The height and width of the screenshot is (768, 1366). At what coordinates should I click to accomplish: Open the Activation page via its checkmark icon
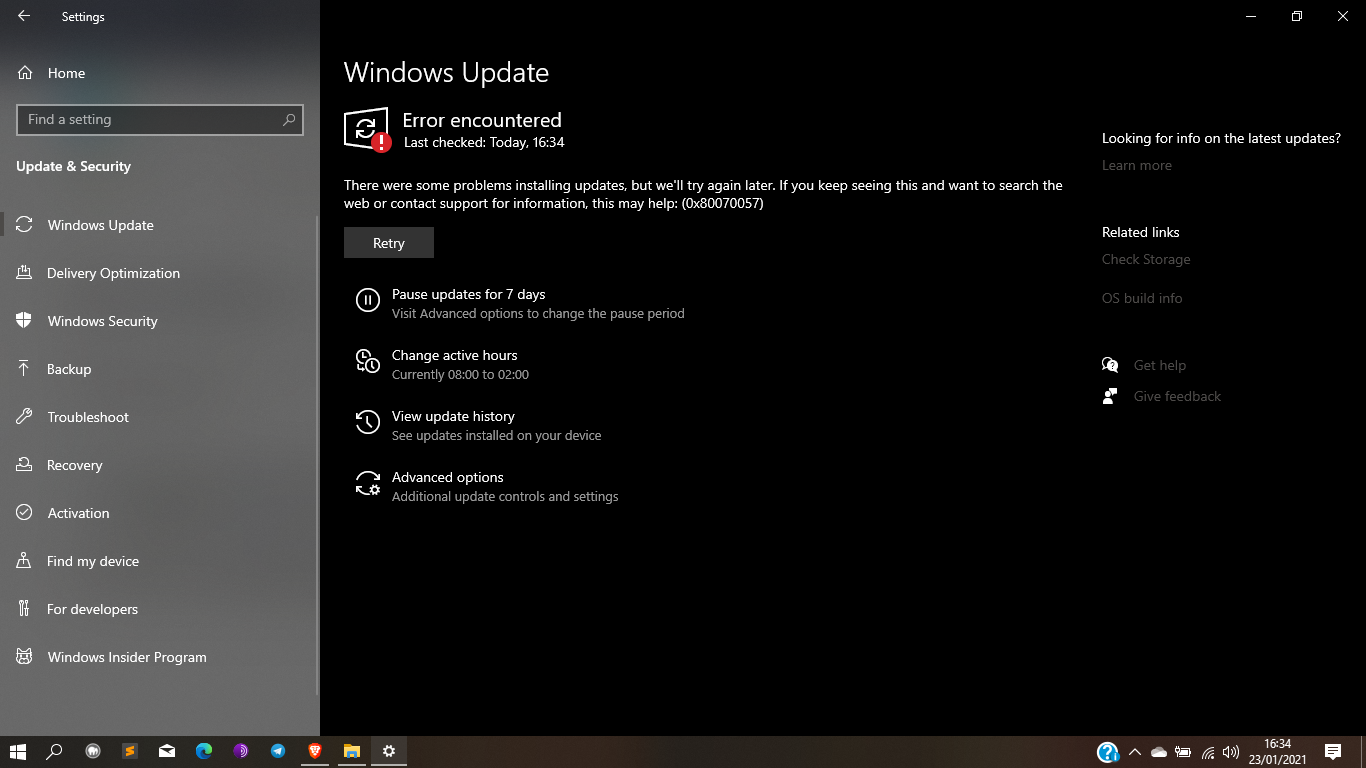coord(25,513)
